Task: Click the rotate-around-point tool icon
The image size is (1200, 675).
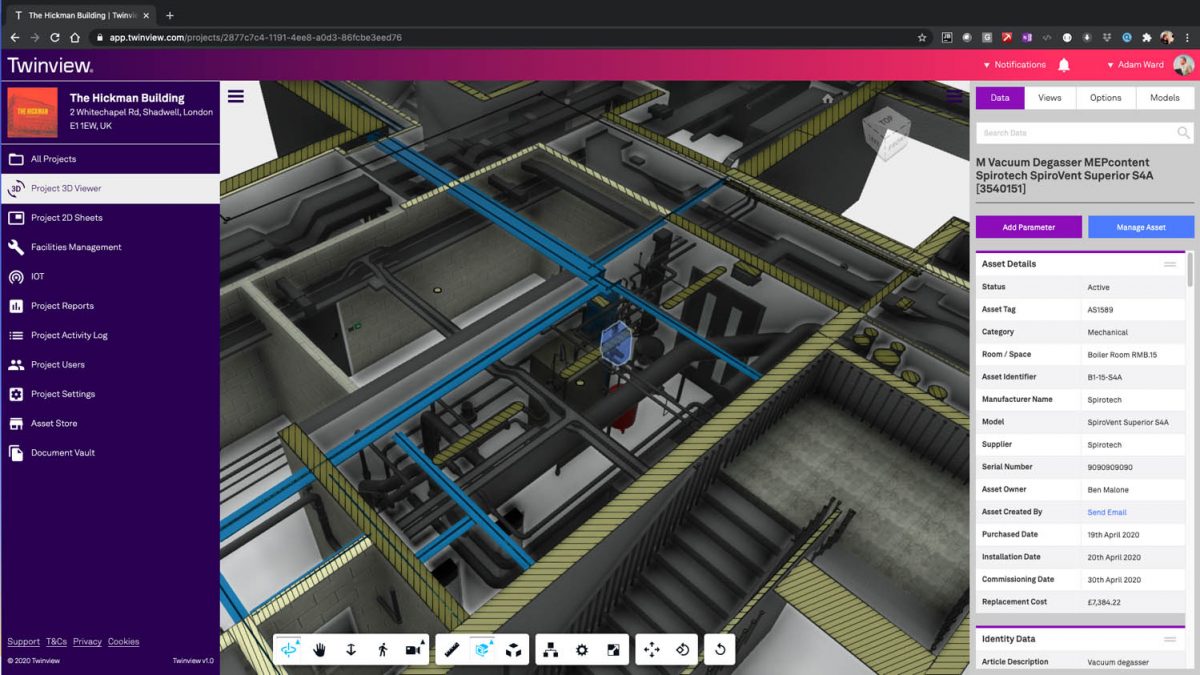Action: click(683, 650)
